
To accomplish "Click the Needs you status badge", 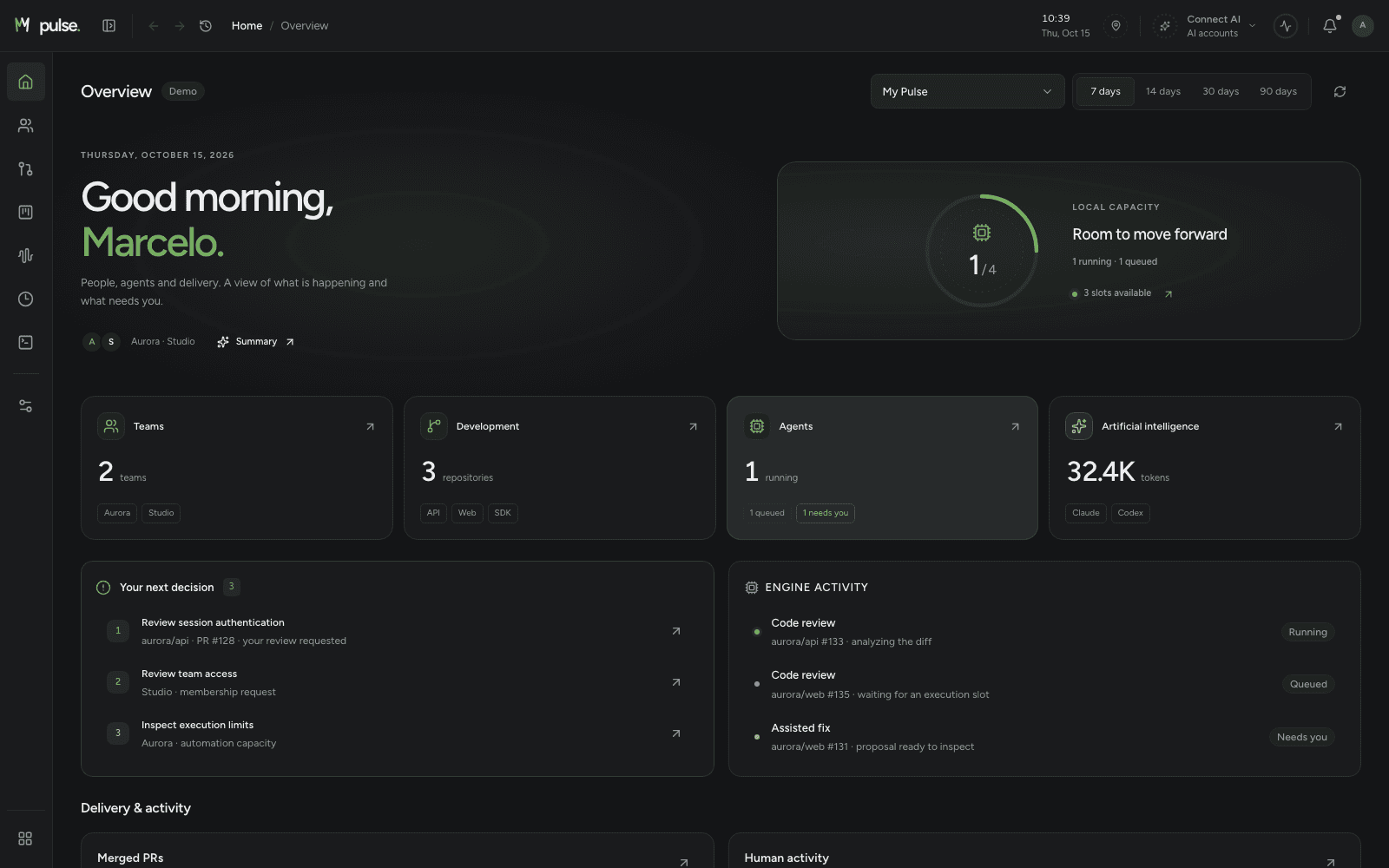I will click(1301, 737).
